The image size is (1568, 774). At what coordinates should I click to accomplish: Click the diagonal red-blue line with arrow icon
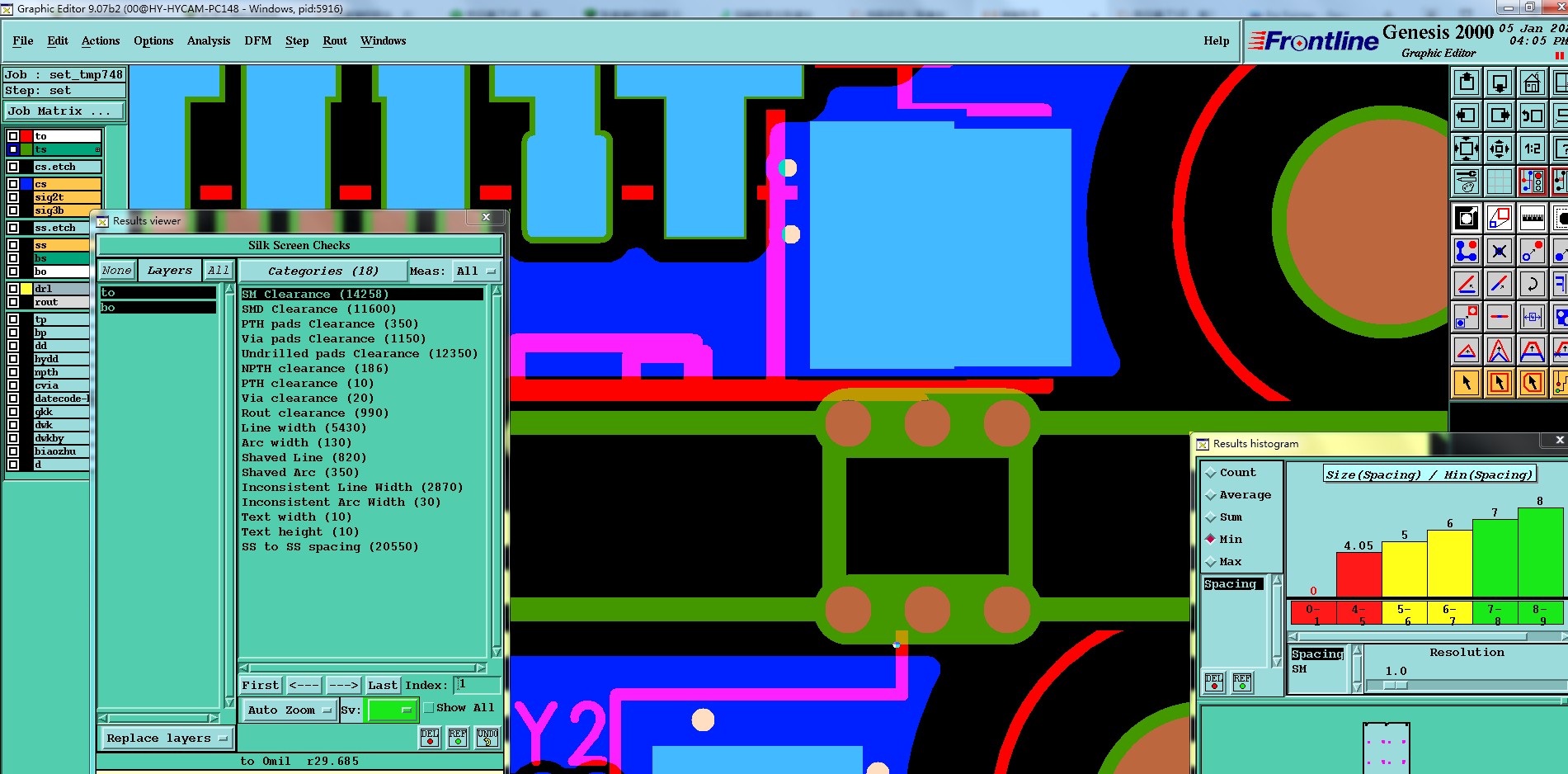(1500, 284)
